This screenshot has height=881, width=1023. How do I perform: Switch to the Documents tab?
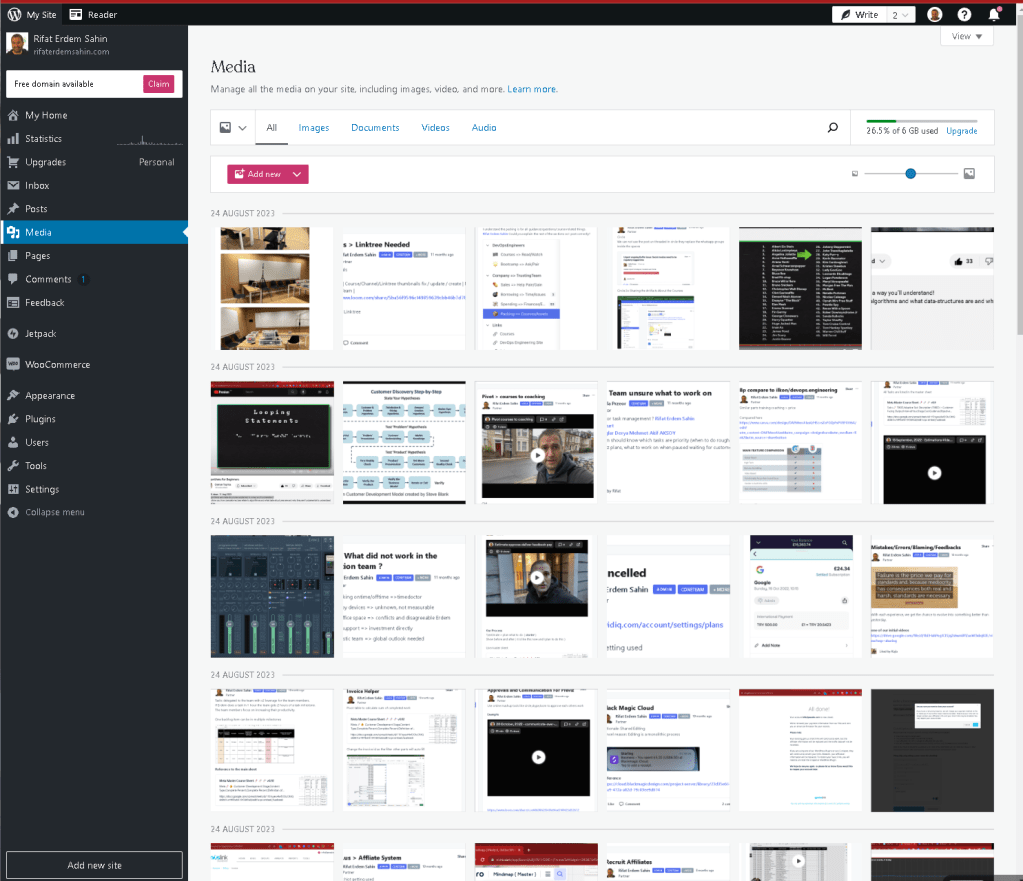(375, 128)
